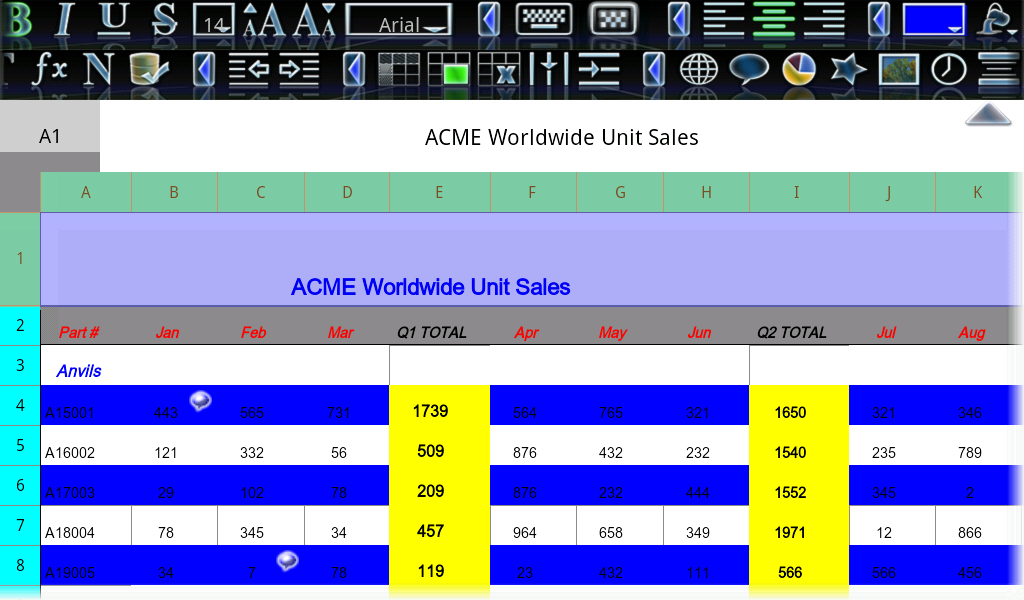Select column A header
Viewport: 1024px width, 600px height.
pyautogui.click(x=86, y=192)
